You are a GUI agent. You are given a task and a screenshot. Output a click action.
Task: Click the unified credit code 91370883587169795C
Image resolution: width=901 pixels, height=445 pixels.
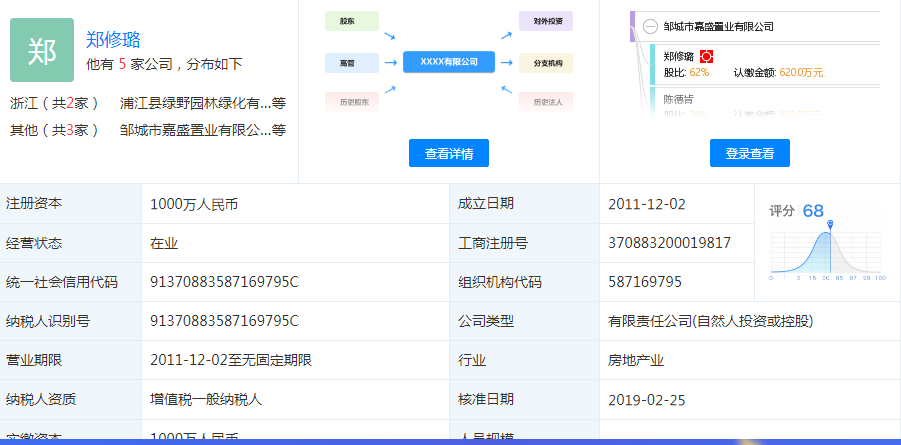pyautogui.click(x=224, y=282)
